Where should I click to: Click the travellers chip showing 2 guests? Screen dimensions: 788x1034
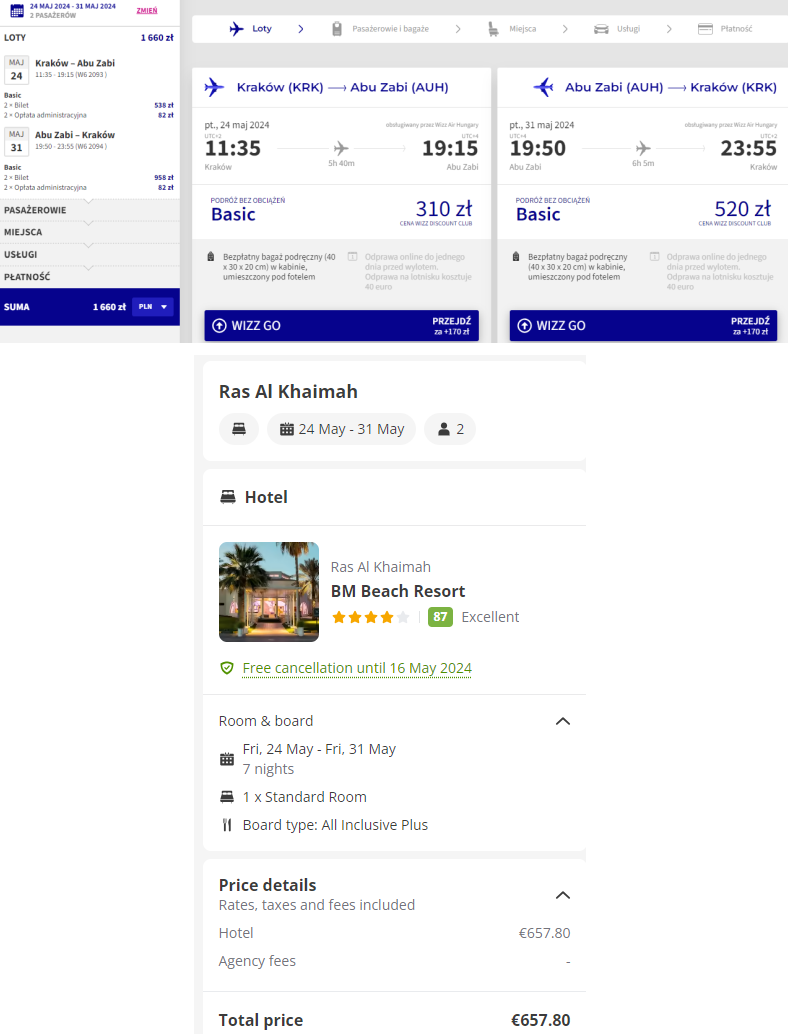[450, 429]
